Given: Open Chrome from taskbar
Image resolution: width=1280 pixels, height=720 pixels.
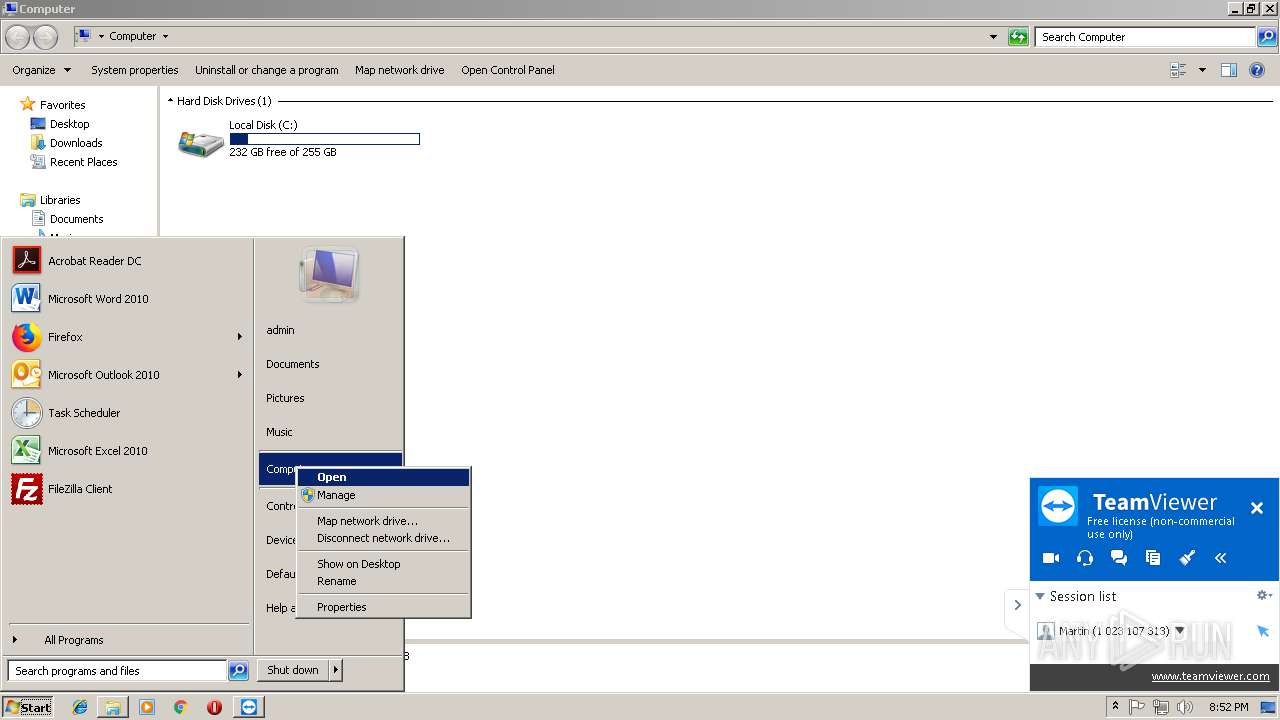Looking at the screenshot, I should click(180, 707).
